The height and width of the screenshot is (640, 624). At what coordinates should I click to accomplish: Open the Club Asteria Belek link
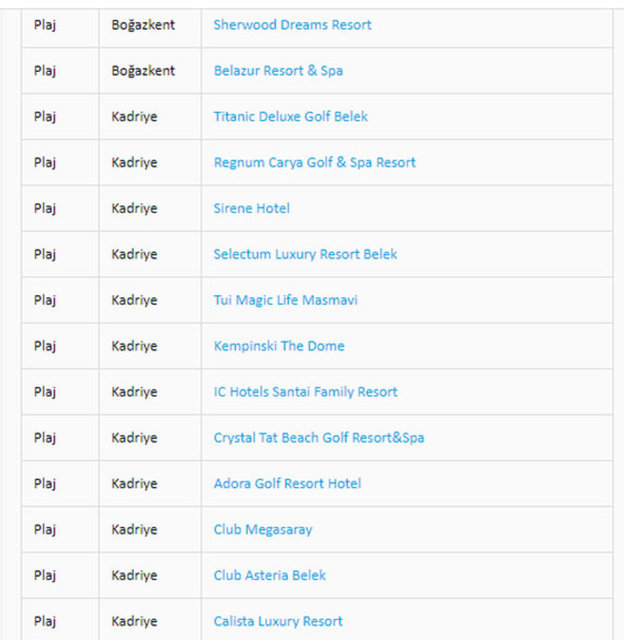tap(269, 577)
